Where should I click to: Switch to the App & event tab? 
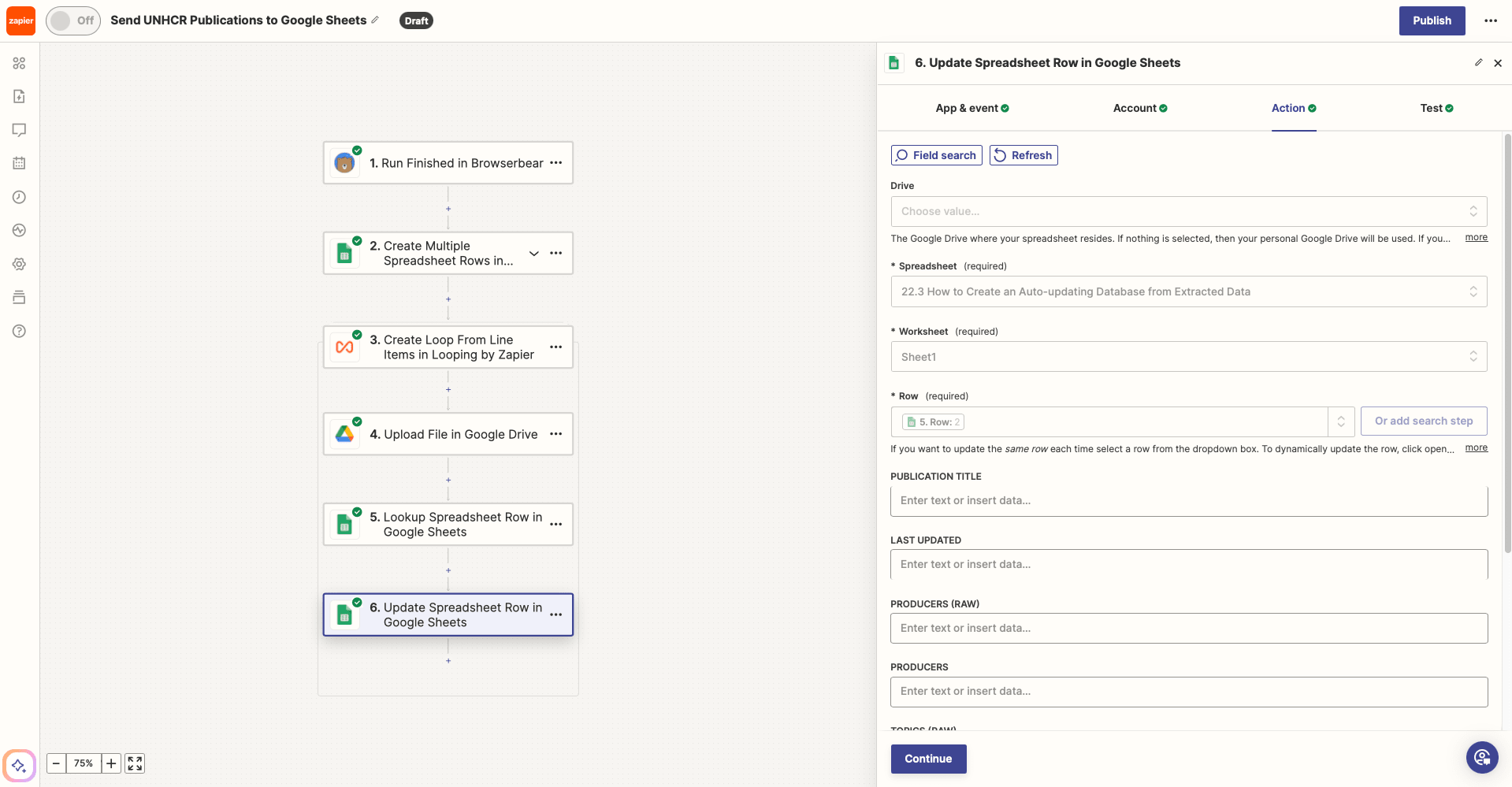tap(972, 108)
